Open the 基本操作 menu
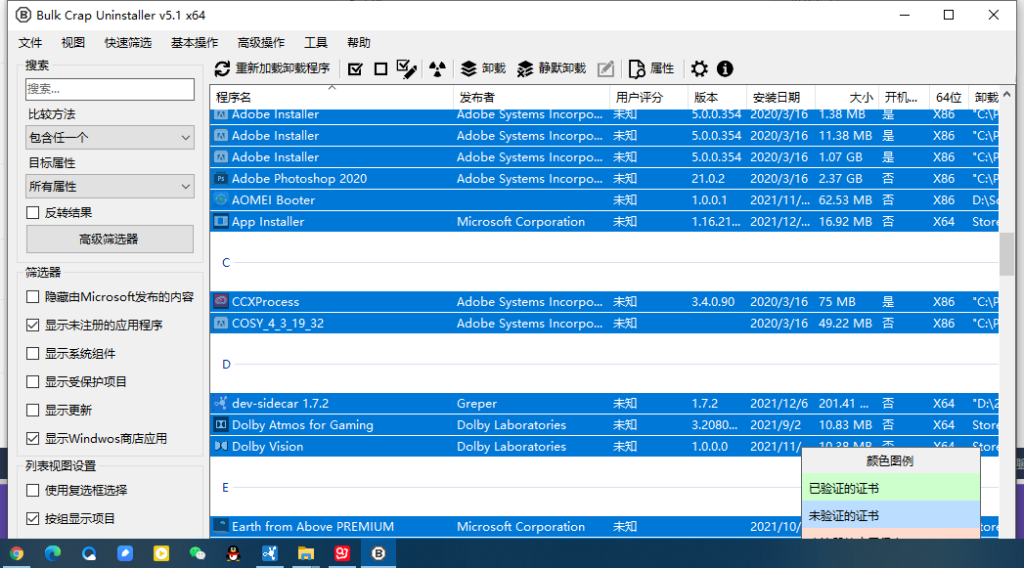Viewport: 1024px width, 568px height. [x=195, y=43]
